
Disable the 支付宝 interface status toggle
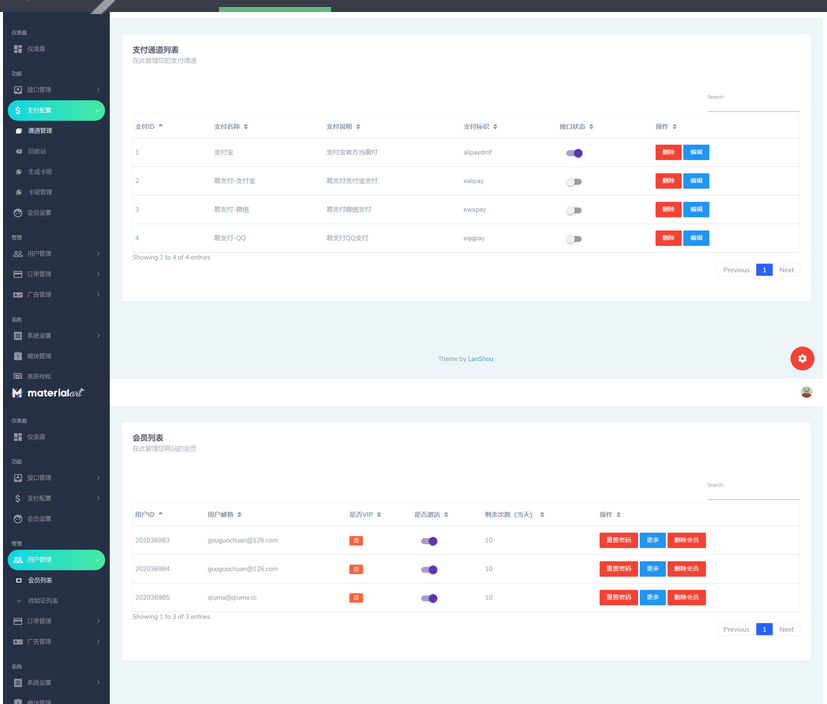574,153
